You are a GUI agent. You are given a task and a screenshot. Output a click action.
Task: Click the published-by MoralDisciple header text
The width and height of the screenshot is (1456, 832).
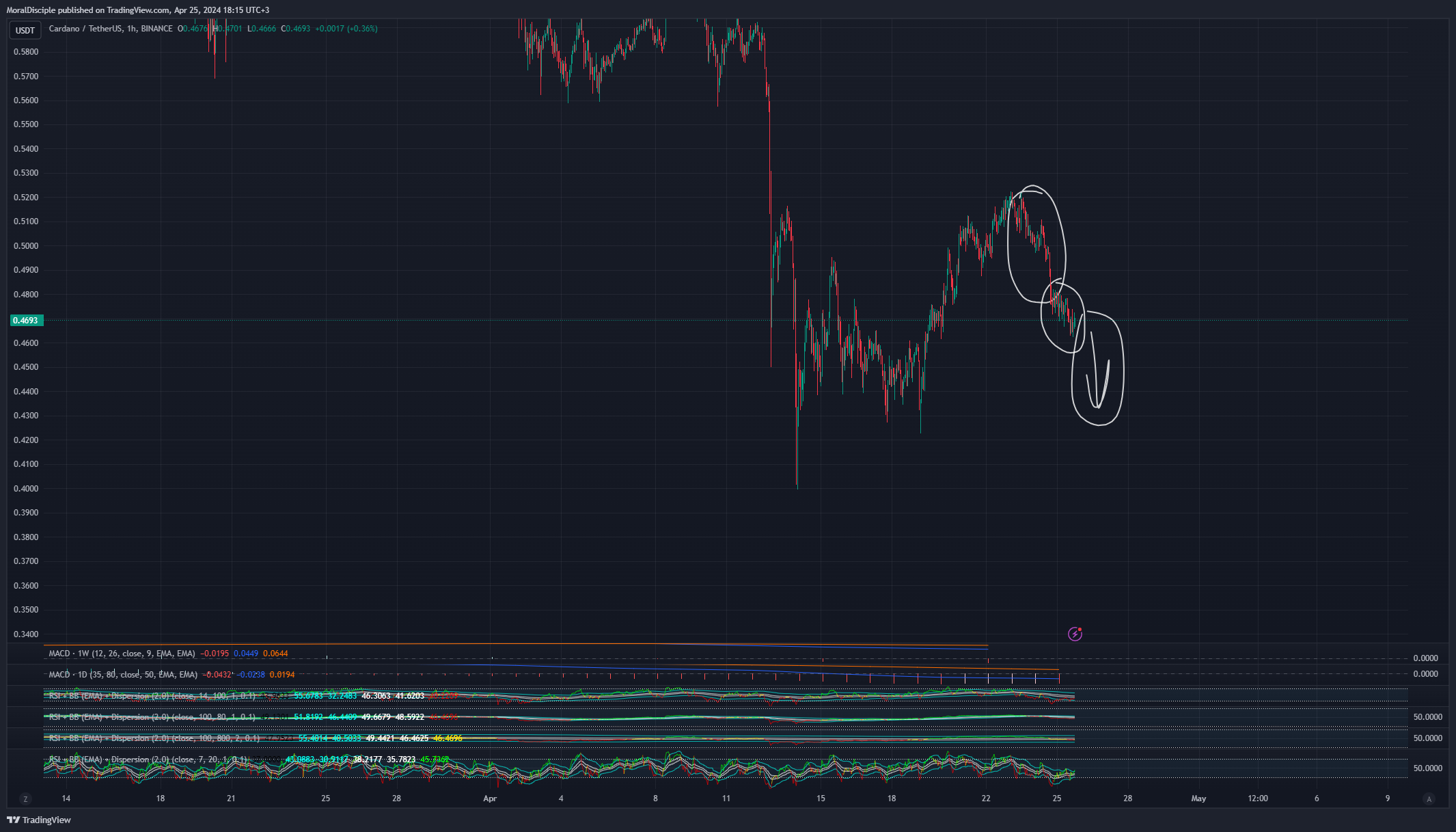[138, 10]
